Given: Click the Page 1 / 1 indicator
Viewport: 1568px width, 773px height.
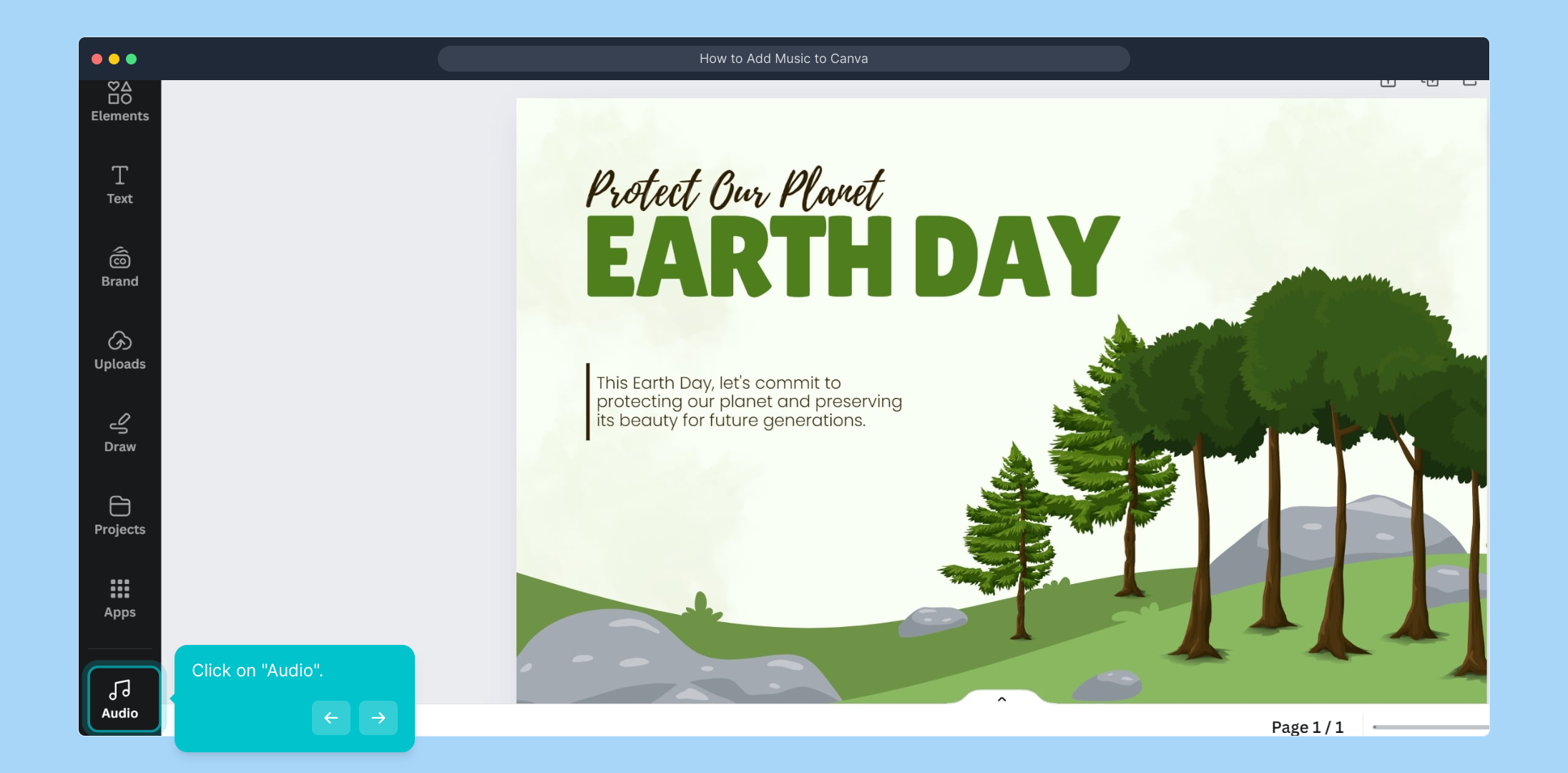Looking at the screenshot, I should tap(1307, 727).
